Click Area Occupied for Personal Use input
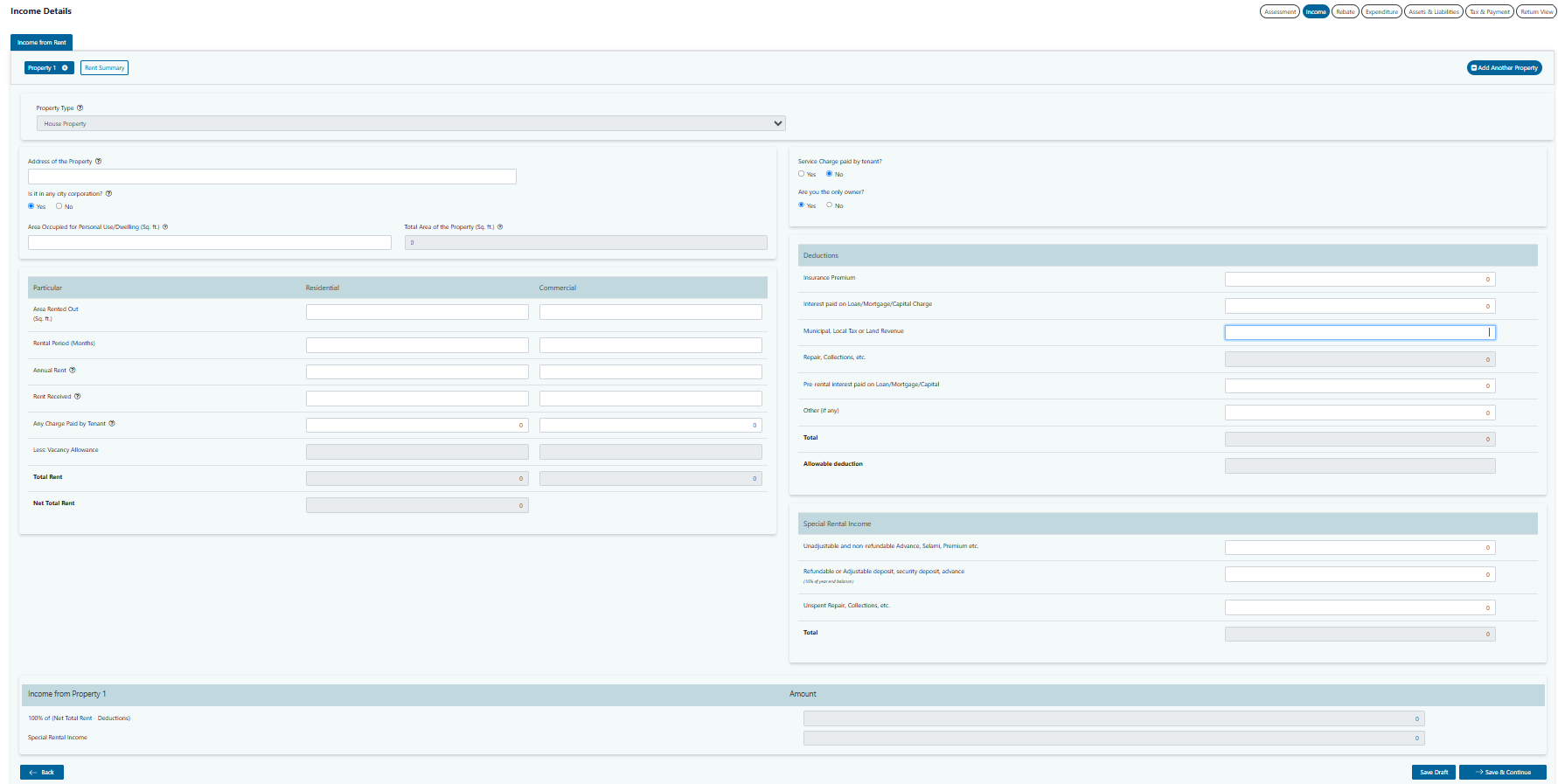The width and height of the screenshot is (1558, 784). 210,243
